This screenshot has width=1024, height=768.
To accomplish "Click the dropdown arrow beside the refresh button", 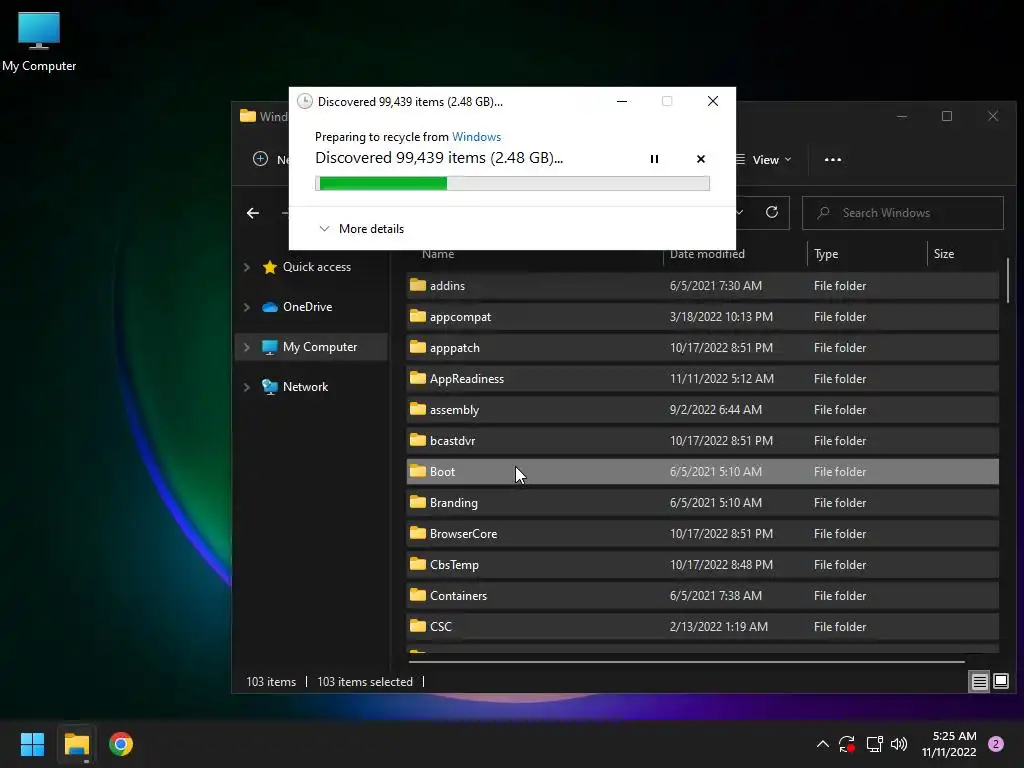I will (x=740, y=213).
